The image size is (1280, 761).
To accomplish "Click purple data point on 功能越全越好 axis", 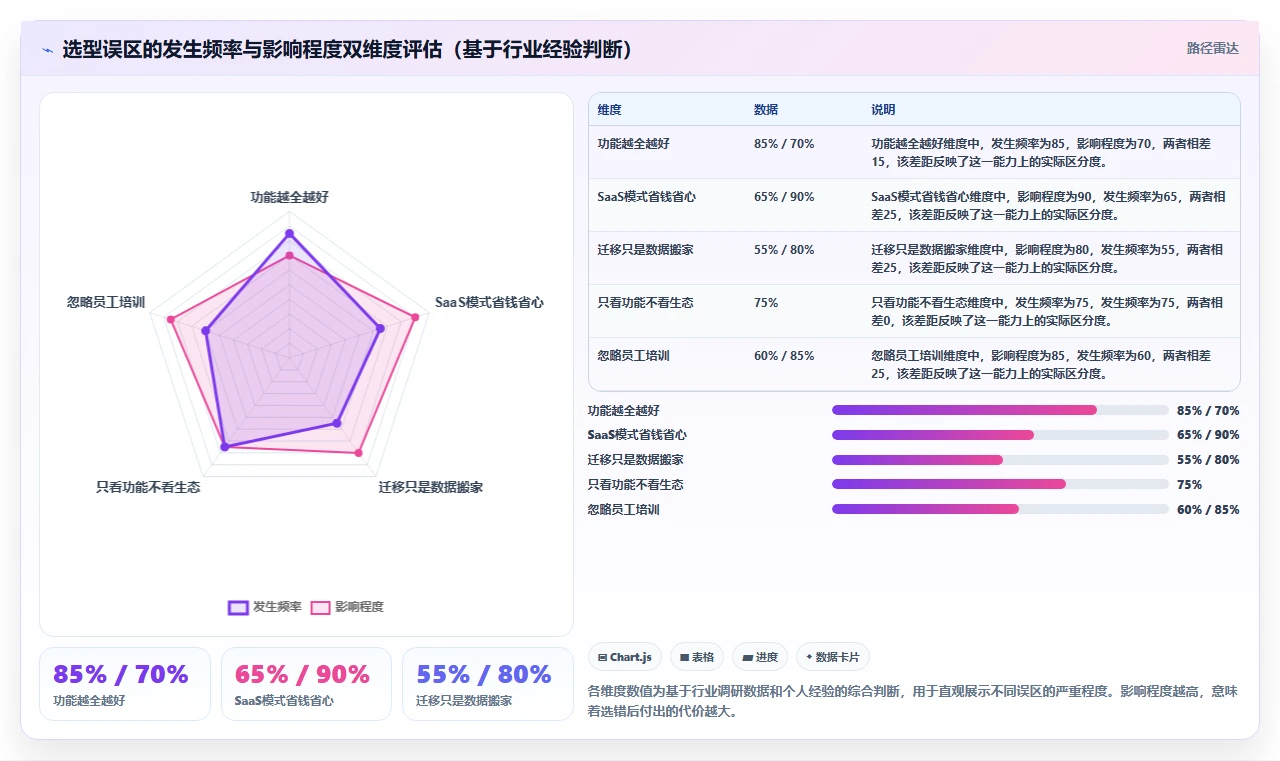I will point(289,233).
